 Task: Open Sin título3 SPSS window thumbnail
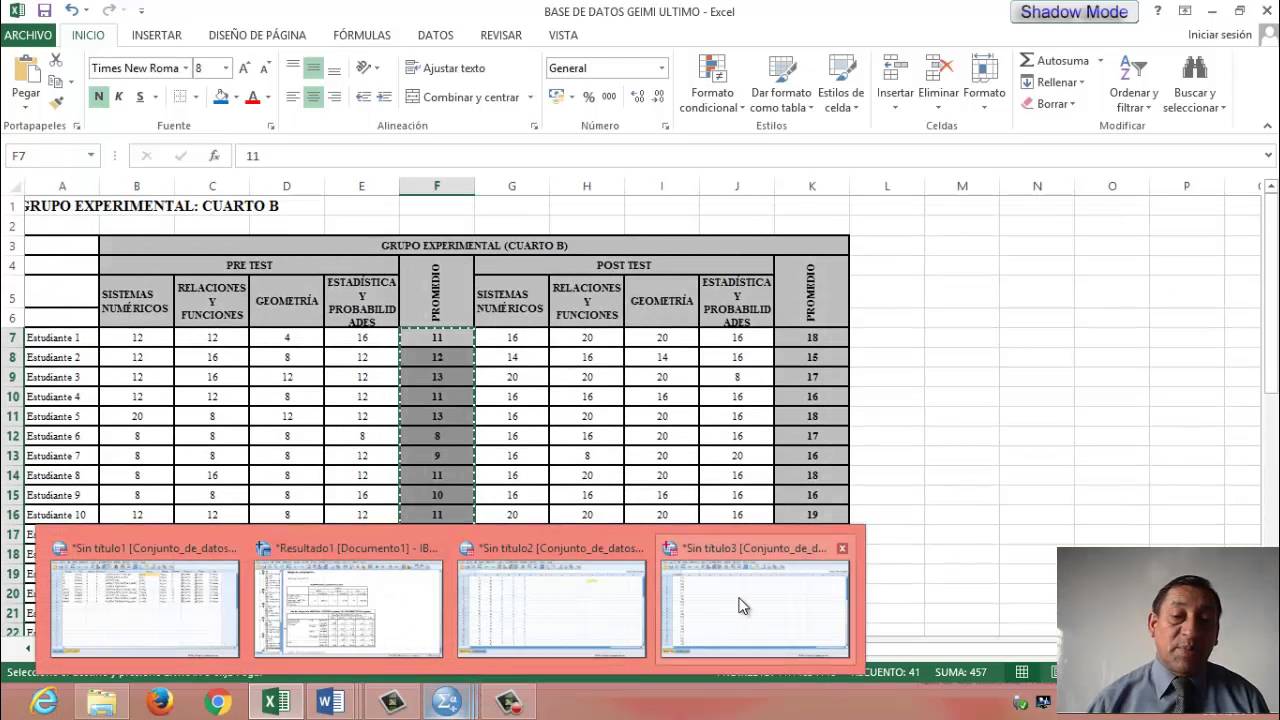755,601
